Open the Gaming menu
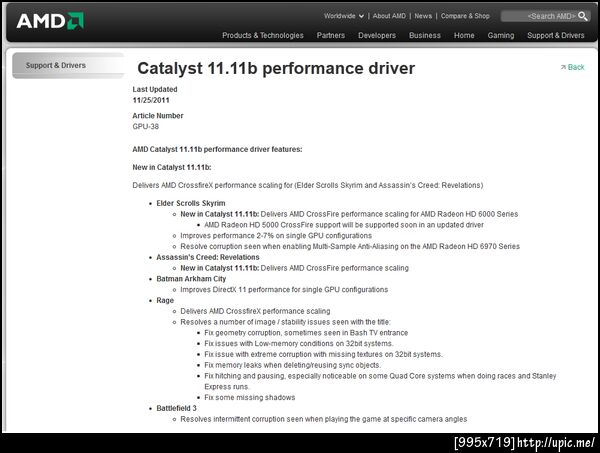The height and width of the screenshot is (453, 600). click(x=501, y=35)
